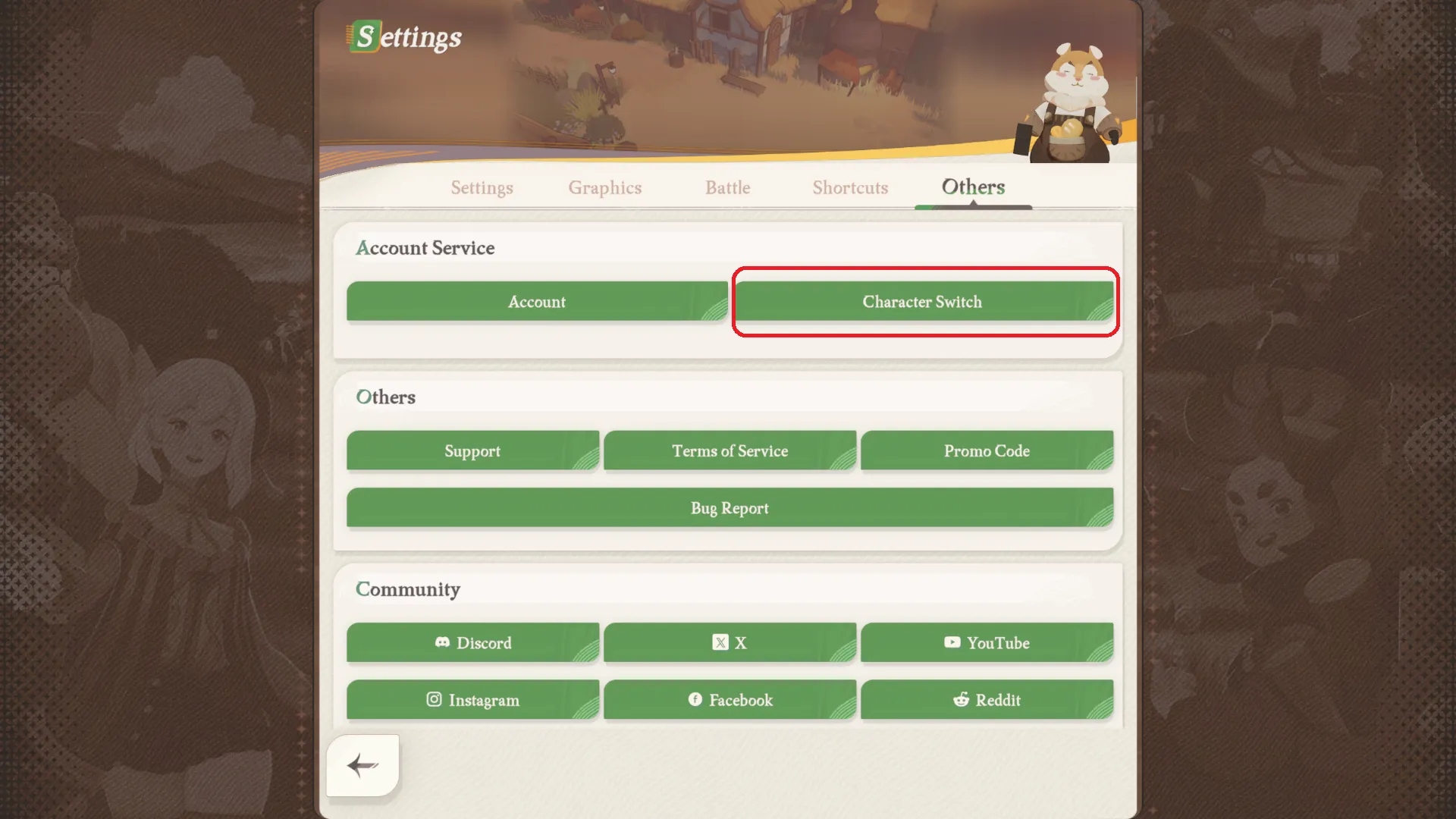The width and height of the screenshot is (1456, 819).
Task: Click the Promo Code button
Action: (987, 450)
